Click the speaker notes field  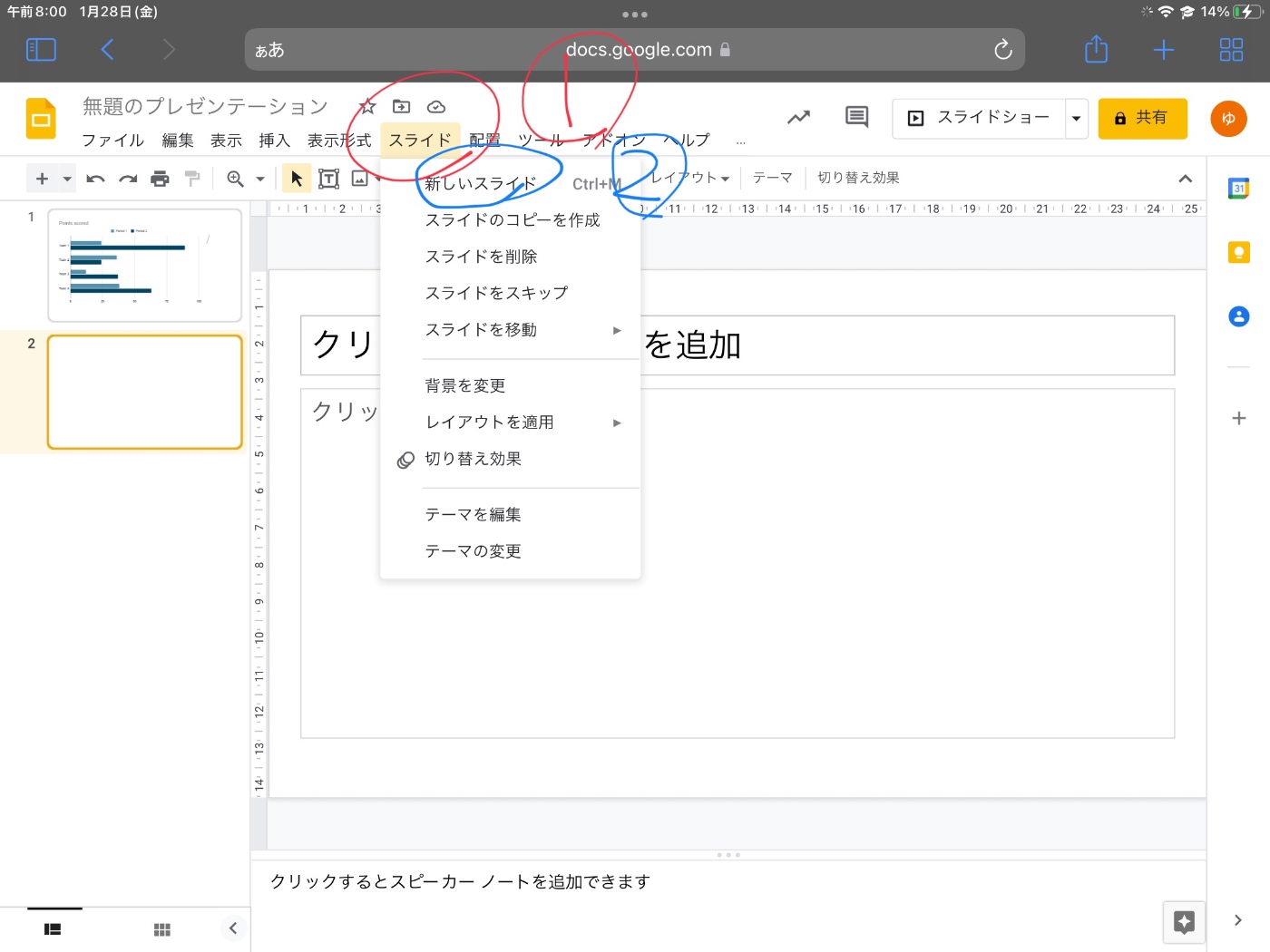728,881
